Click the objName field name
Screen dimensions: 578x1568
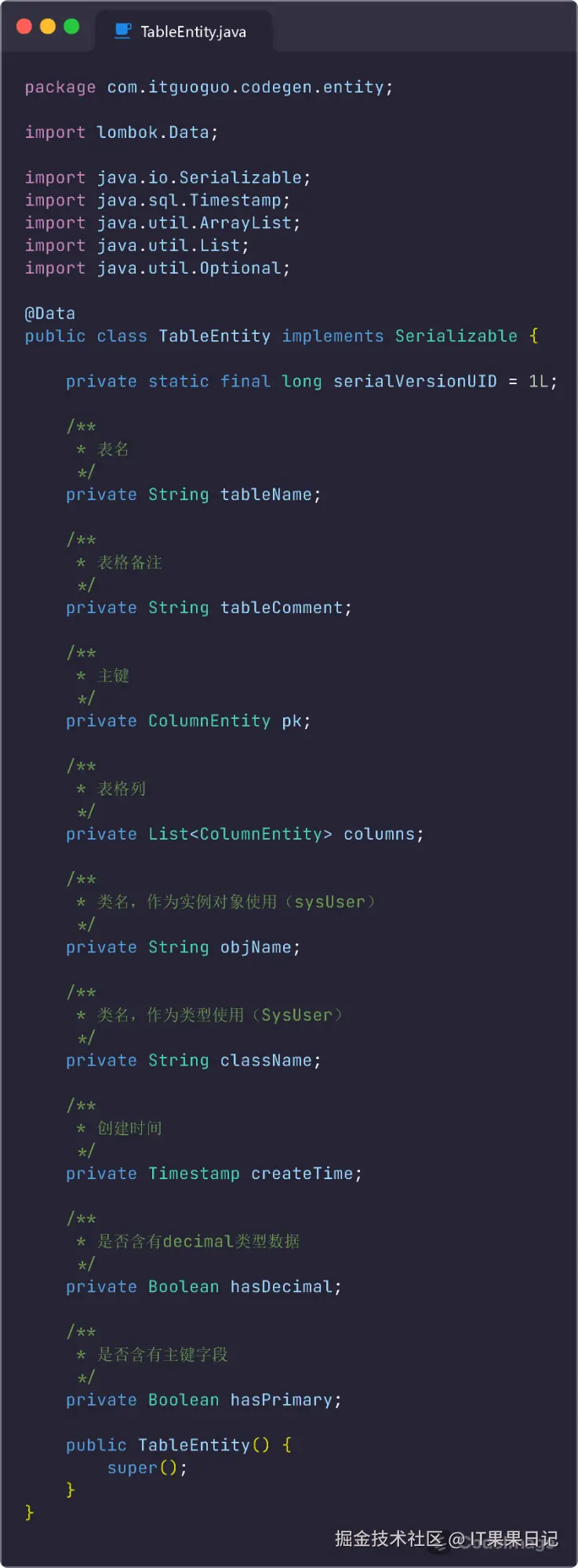coord(256,947)
